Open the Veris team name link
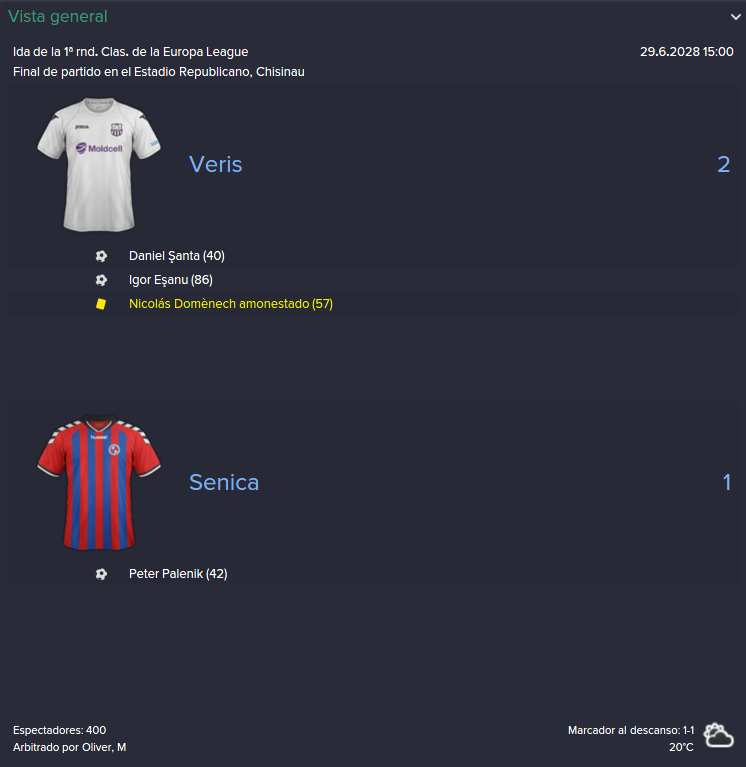Viewport: 746px width, 767px height. [216, 164]
